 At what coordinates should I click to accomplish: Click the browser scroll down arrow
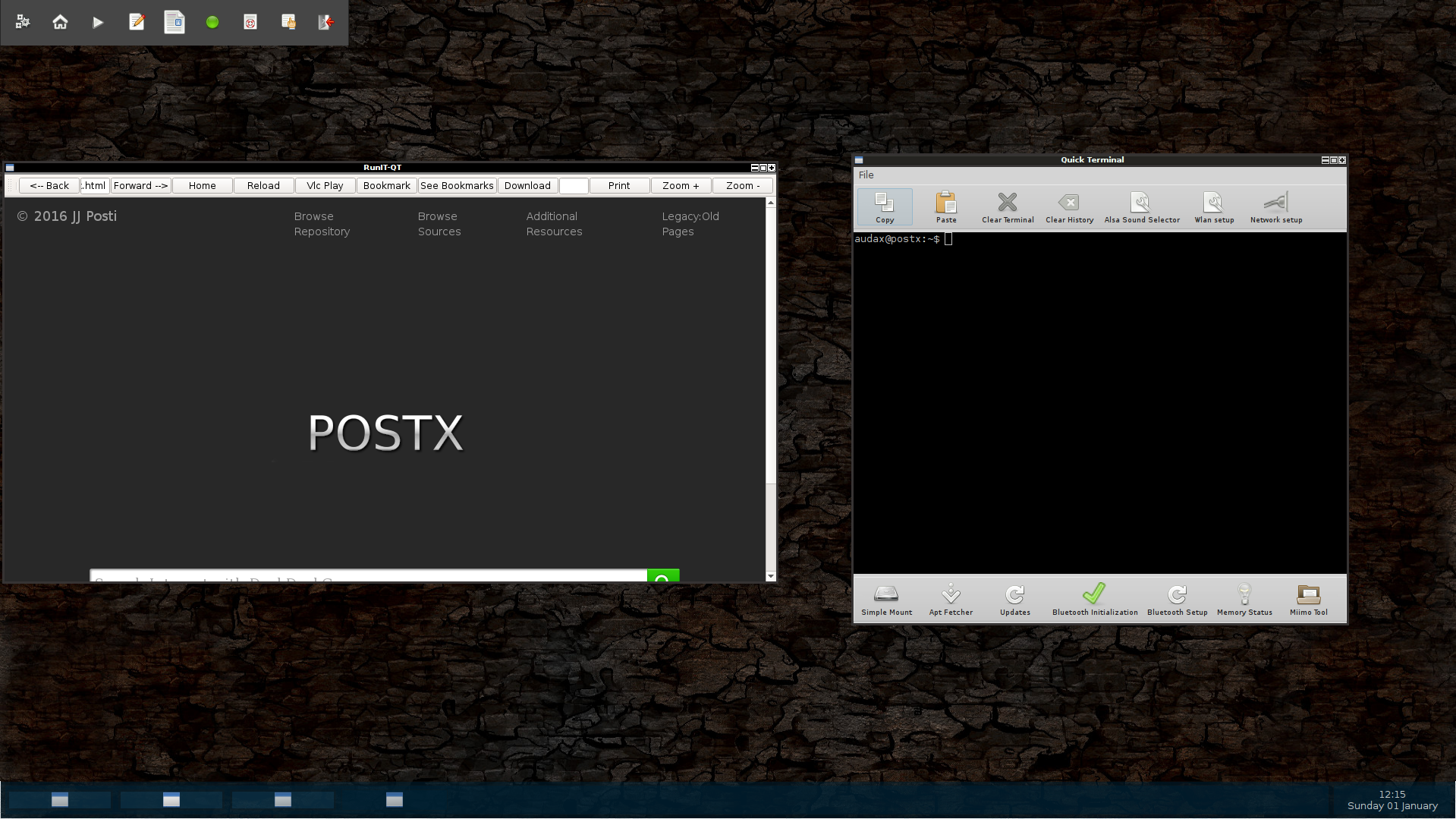click(770, 576)
